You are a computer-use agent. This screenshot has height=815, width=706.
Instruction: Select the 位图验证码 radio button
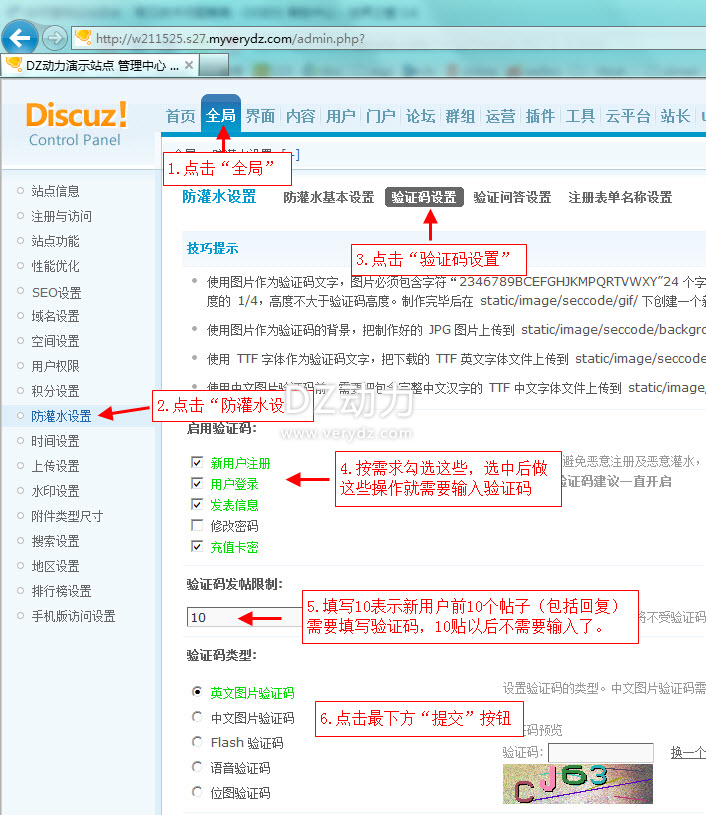click(x=197, y=792)
